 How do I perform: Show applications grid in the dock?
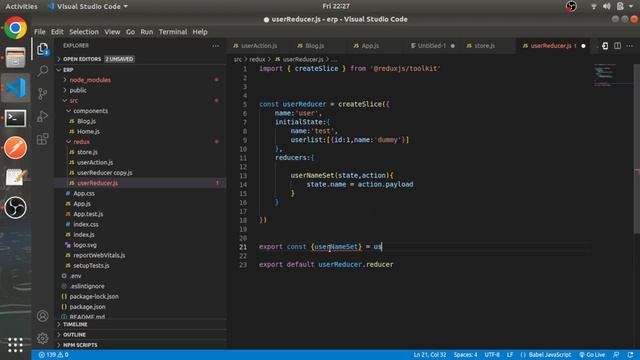[x=16, y=345]
